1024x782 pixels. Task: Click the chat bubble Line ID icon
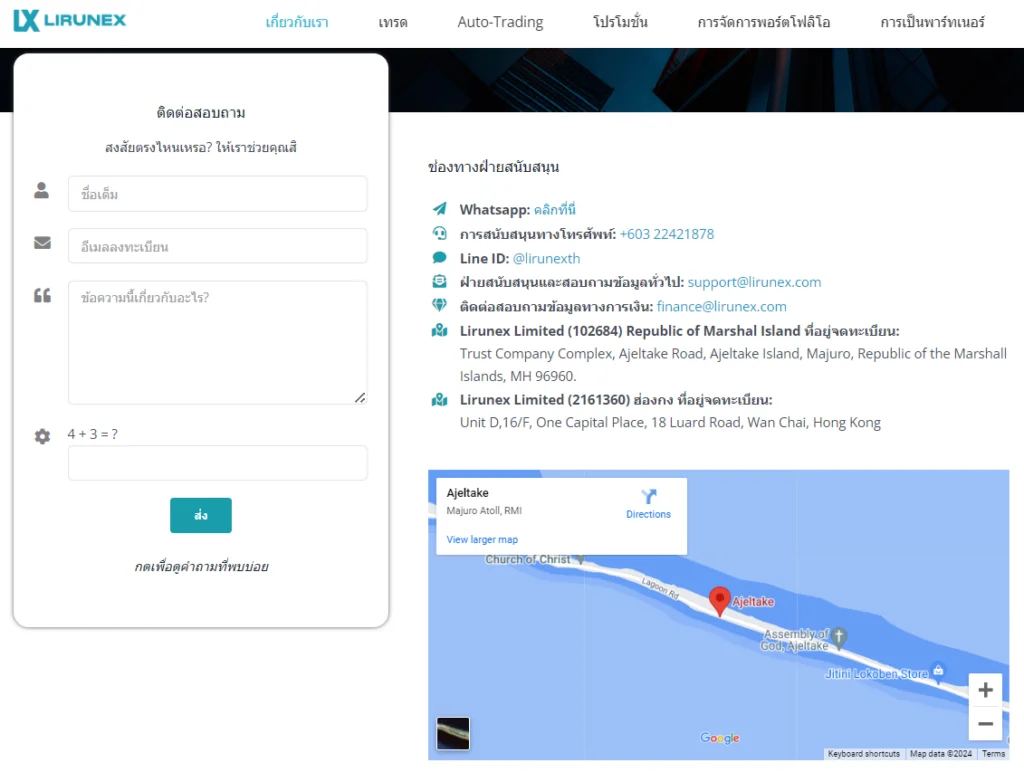click(440, 257)
